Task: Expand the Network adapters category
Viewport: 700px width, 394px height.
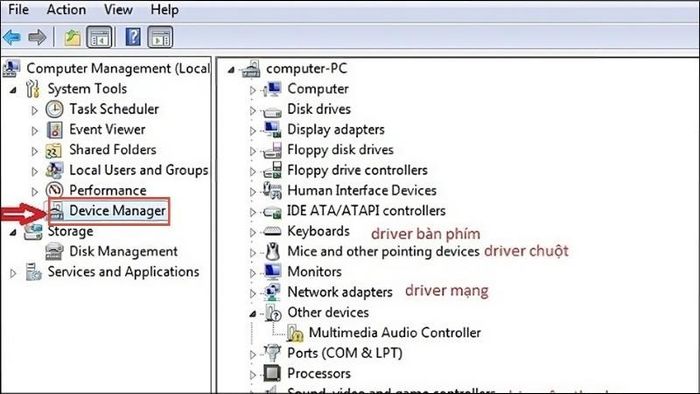Action: pyautogui.click(x=253, y=293)
